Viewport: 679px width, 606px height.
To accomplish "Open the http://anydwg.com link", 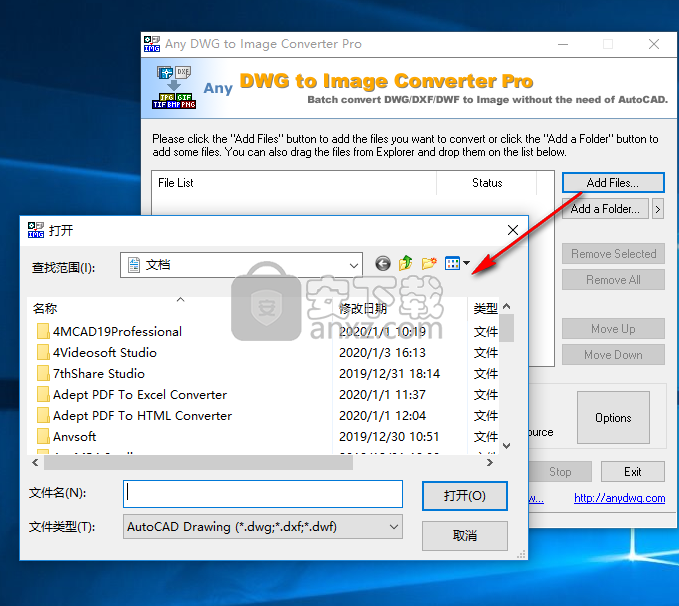I will pyautogui.click(x=620, y=498).
